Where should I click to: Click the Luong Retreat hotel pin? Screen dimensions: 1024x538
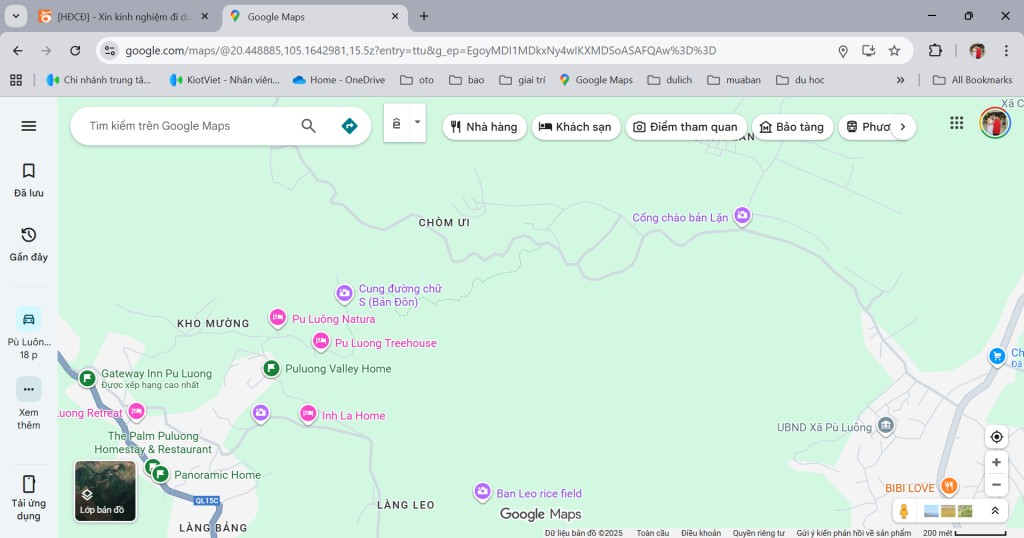(x=136, y=411)
